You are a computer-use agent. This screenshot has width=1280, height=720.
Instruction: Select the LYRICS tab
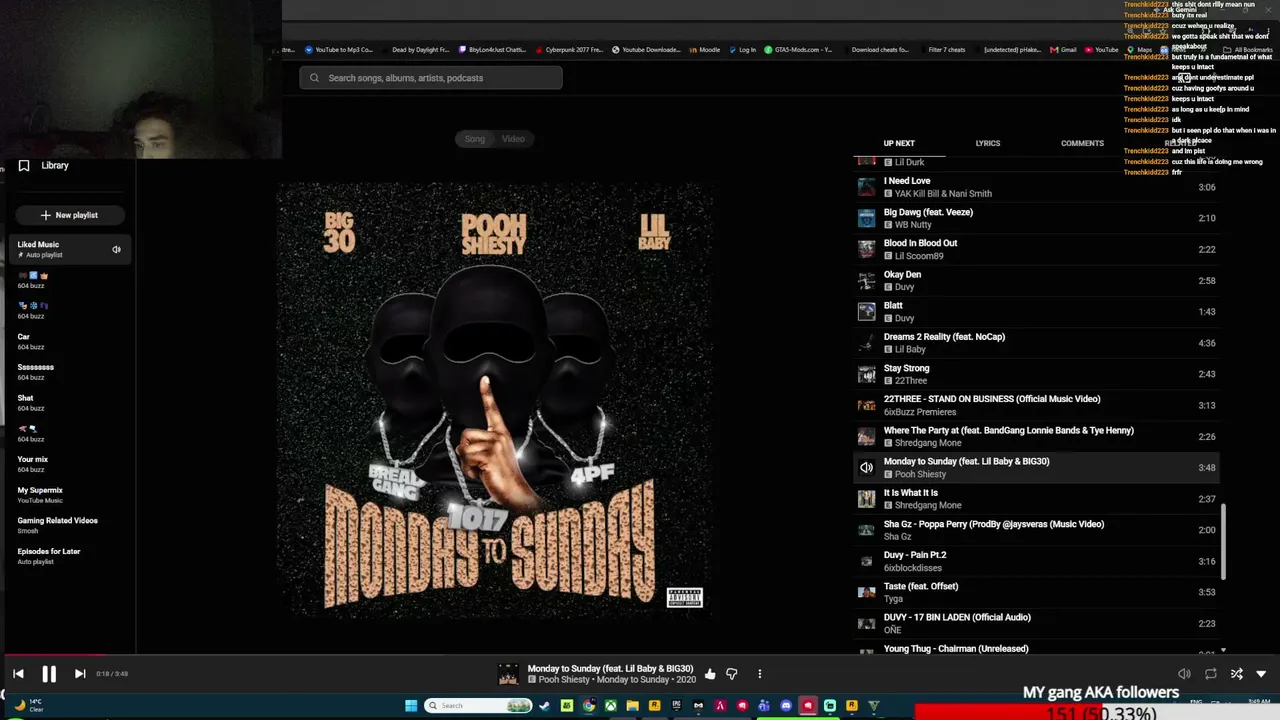point(988,143)
